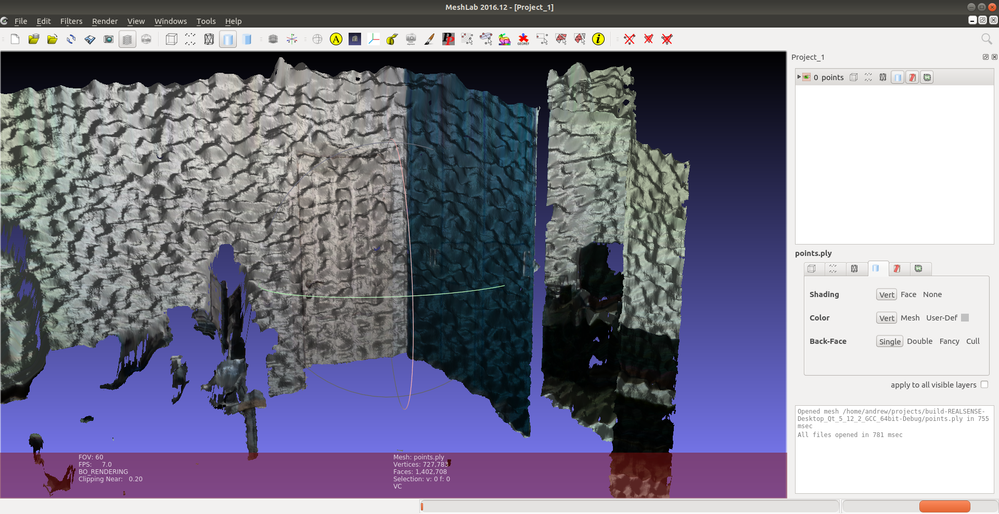
Task: Click the User-Def gray color swatch
Action: 965,318
